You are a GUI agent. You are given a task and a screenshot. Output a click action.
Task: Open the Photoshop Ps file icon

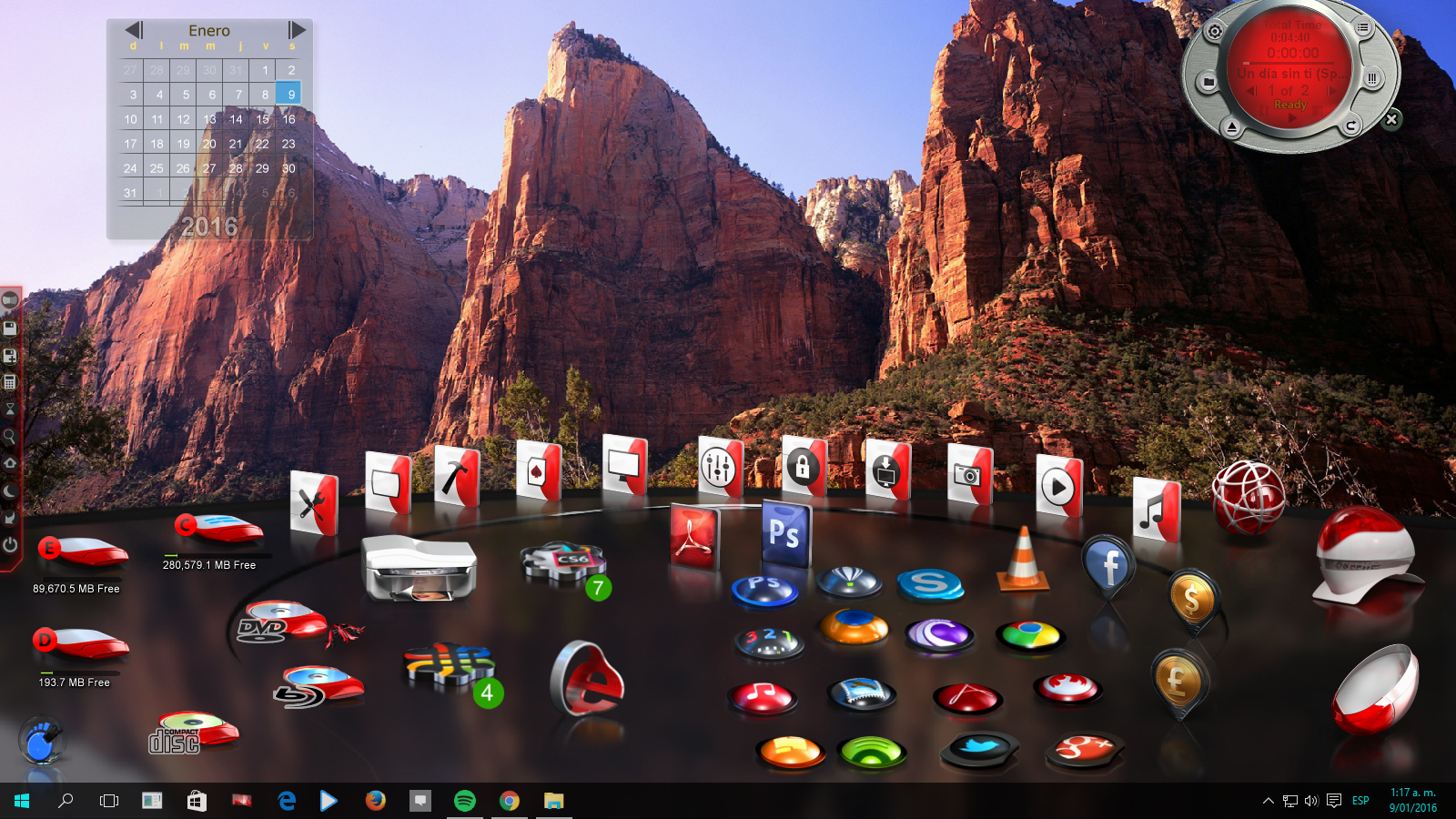[x=784, y=533]
